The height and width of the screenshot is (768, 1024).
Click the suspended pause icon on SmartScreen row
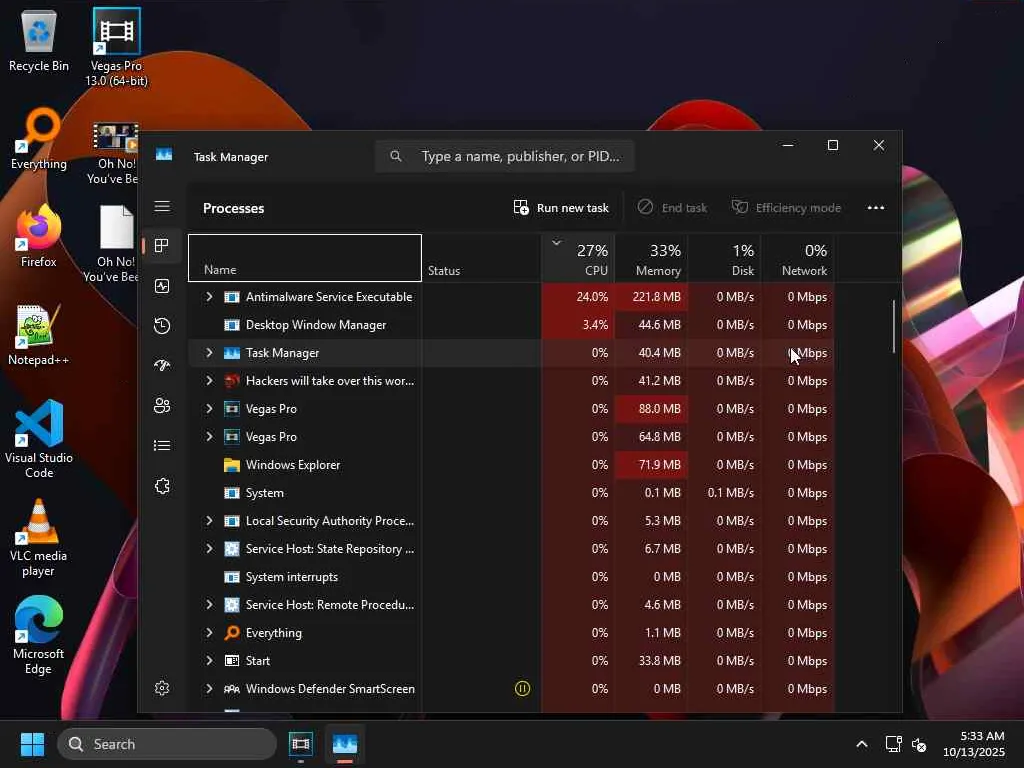522,688
